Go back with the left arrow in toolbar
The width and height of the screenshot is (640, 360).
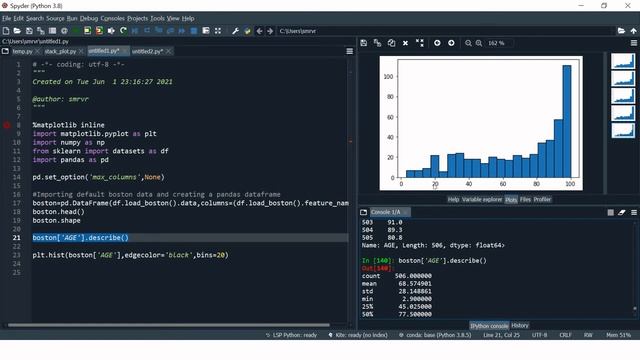pos(259,31)
